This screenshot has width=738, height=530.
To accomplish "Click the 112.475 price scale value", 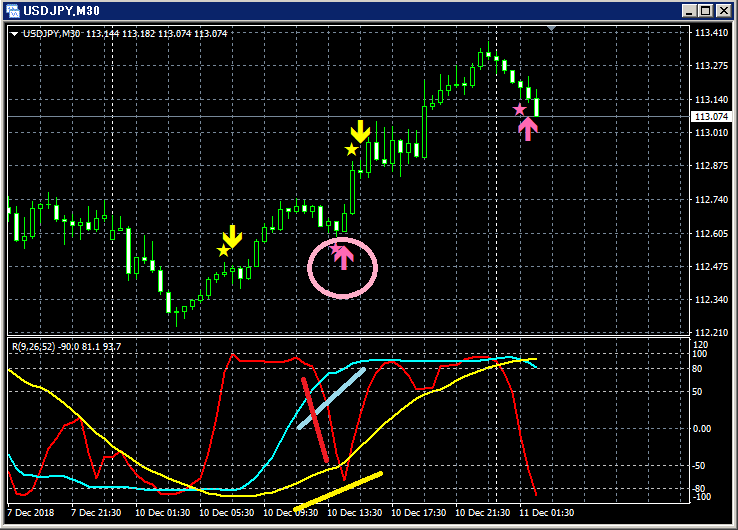I will tap(711, 266).
